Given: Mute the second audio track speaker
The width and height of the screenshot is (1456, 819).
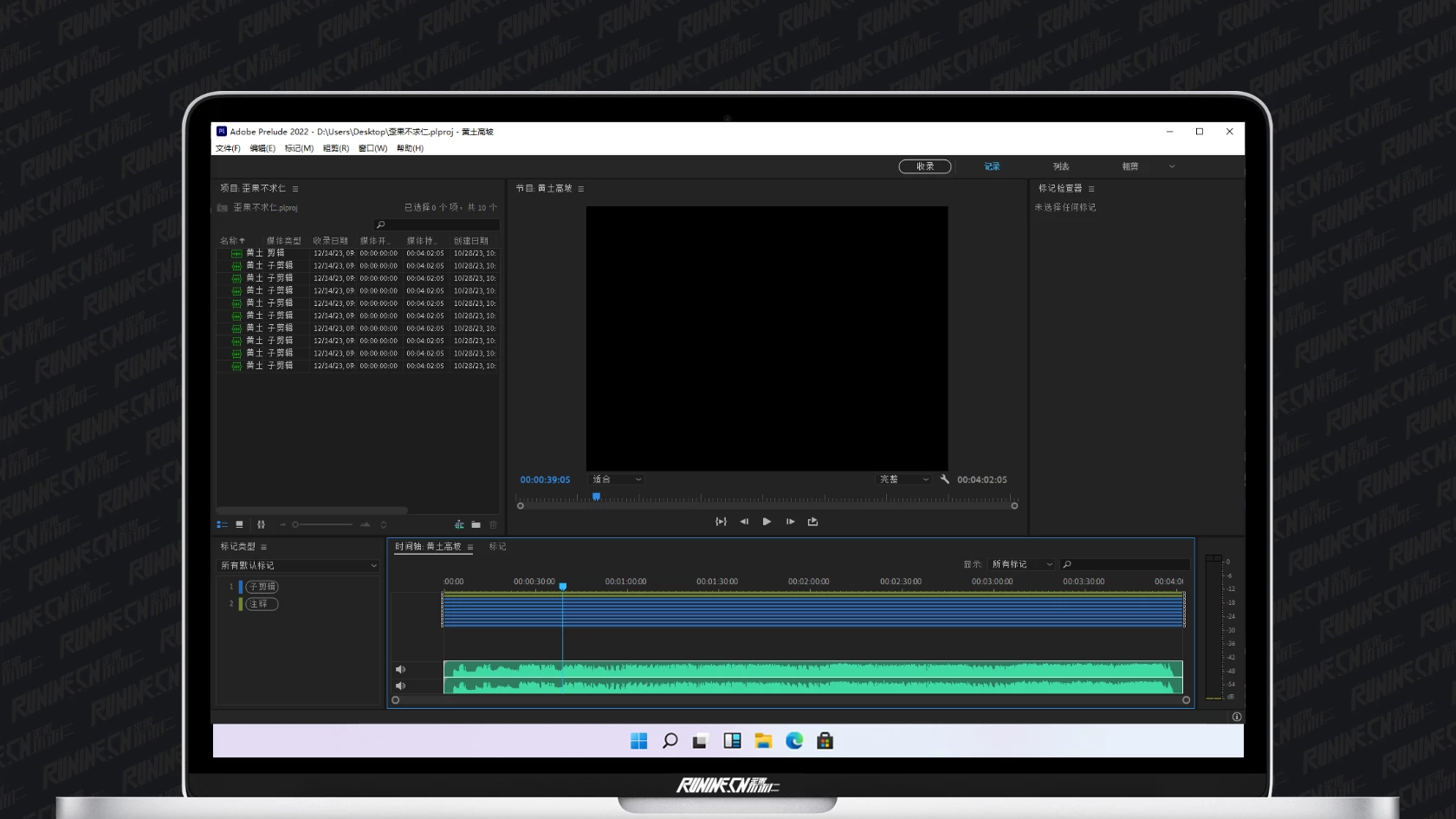Looking at the screenshot, I should [x=400, y=686].
